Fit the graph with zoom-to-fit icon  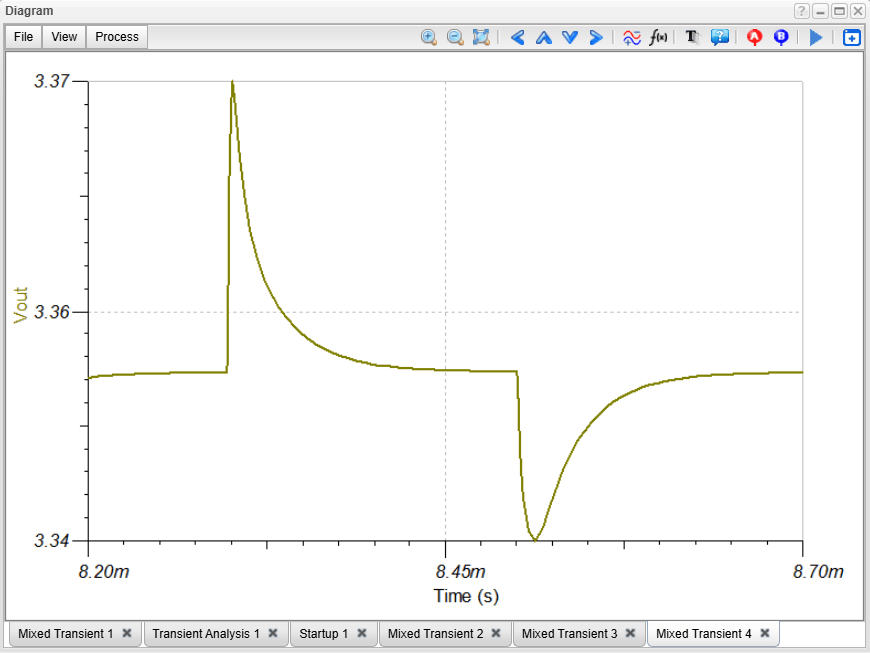(x=481, y=37)
